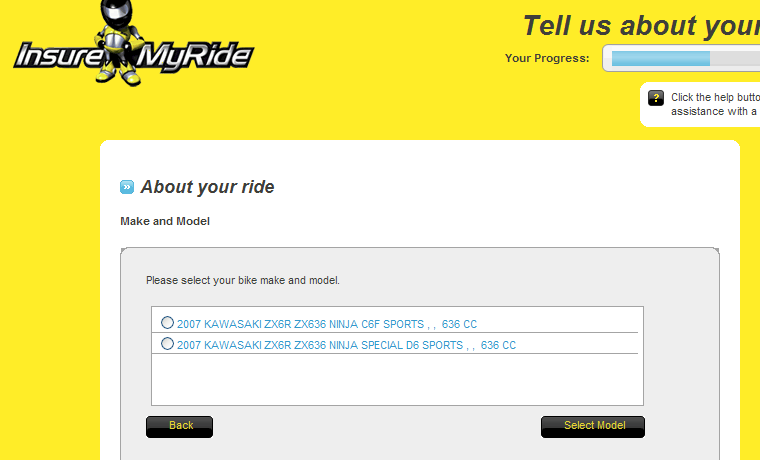Click the 'Your Progress:' label
This screenshot has width=760, height=460.
pyautogui.click(x=547, y=58)
